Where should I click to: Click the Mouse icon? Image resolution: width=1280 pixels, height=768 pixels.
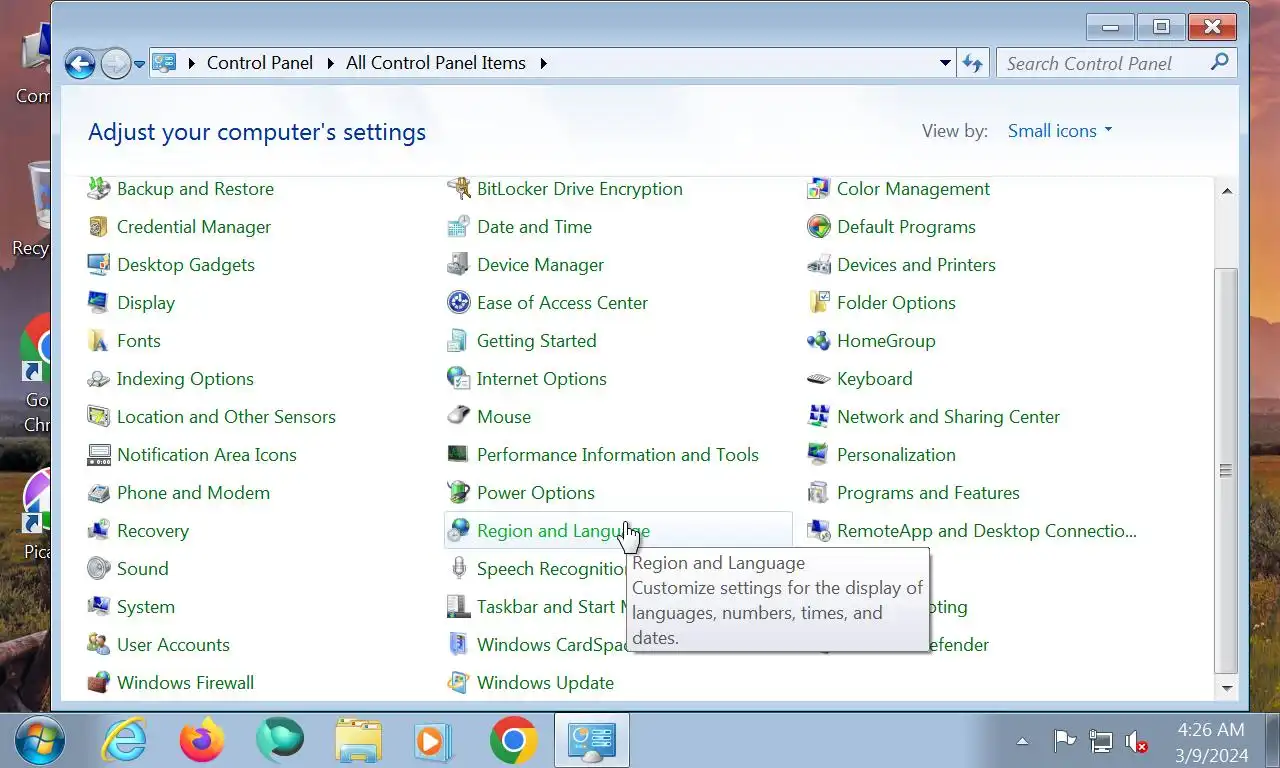click(458, 416)
